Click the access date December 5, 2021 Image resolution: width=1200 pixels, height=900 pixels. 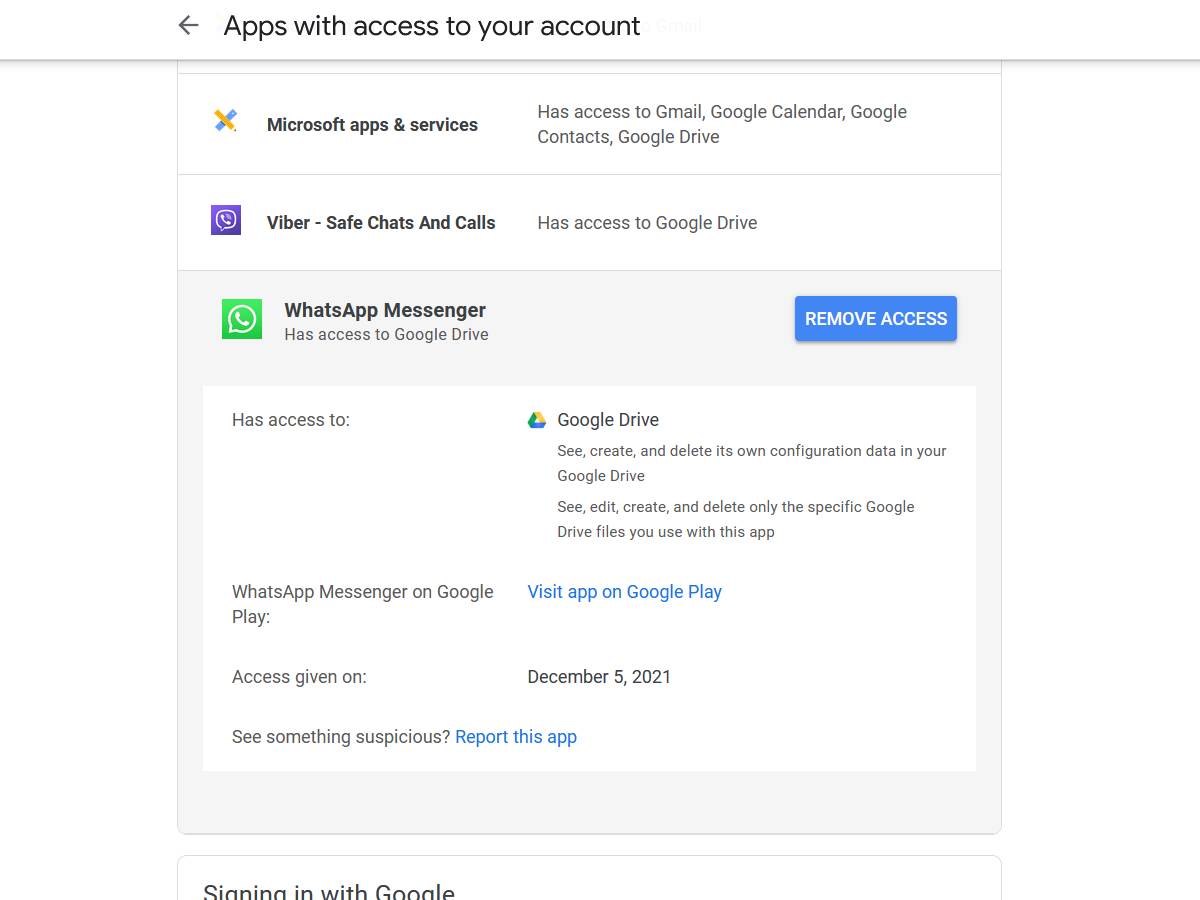(x=599, y=676)
